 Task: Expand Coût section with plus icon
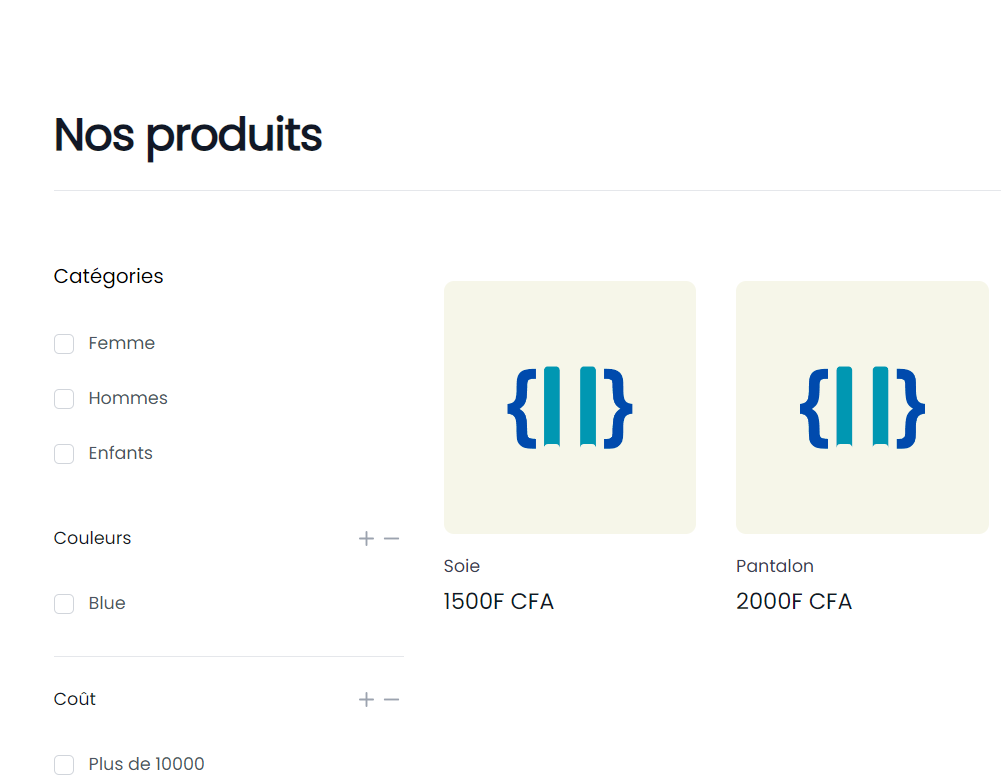click(x=366, y=700)
